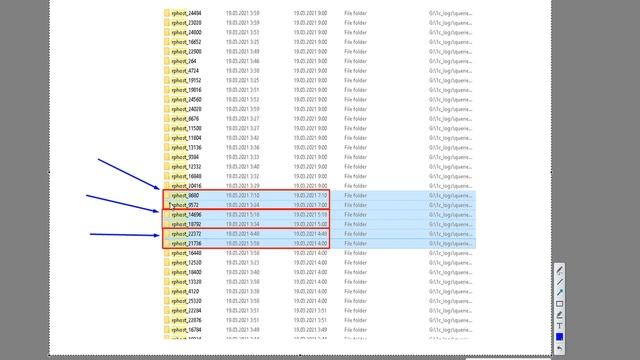Screen dimensions: 640x360
Task: Click the folder icon of rphost_4724
Action: pyautogui.click(x=167, y=71)
